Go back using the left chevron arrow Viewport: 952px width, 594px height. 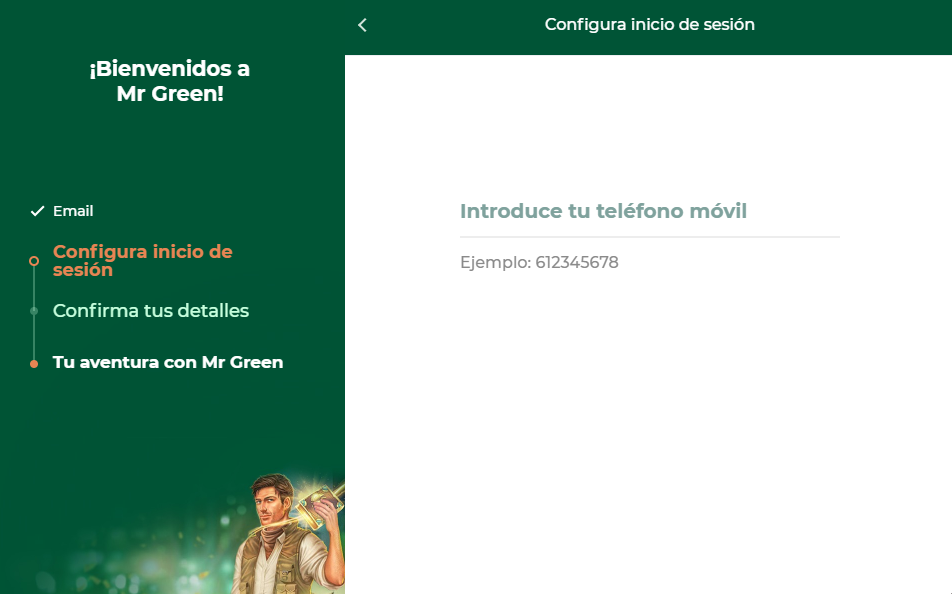pos(362,25)
